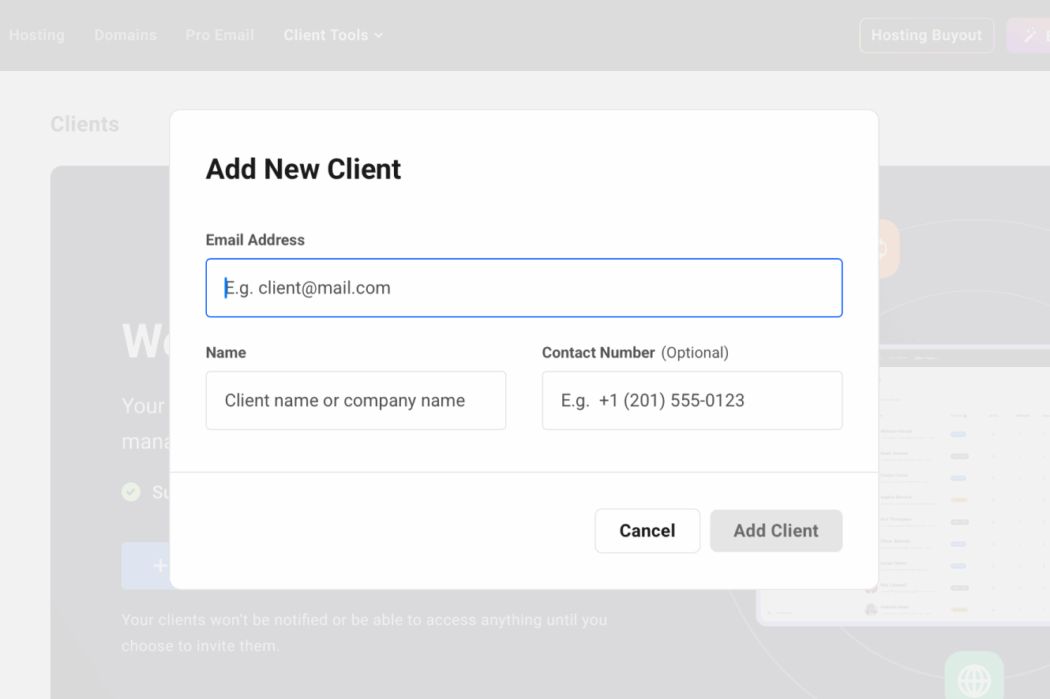The width and height of the screenshot is (1050, 699).
Task: Click the green checkmark icon beside the welcome text
Action: 131,492
